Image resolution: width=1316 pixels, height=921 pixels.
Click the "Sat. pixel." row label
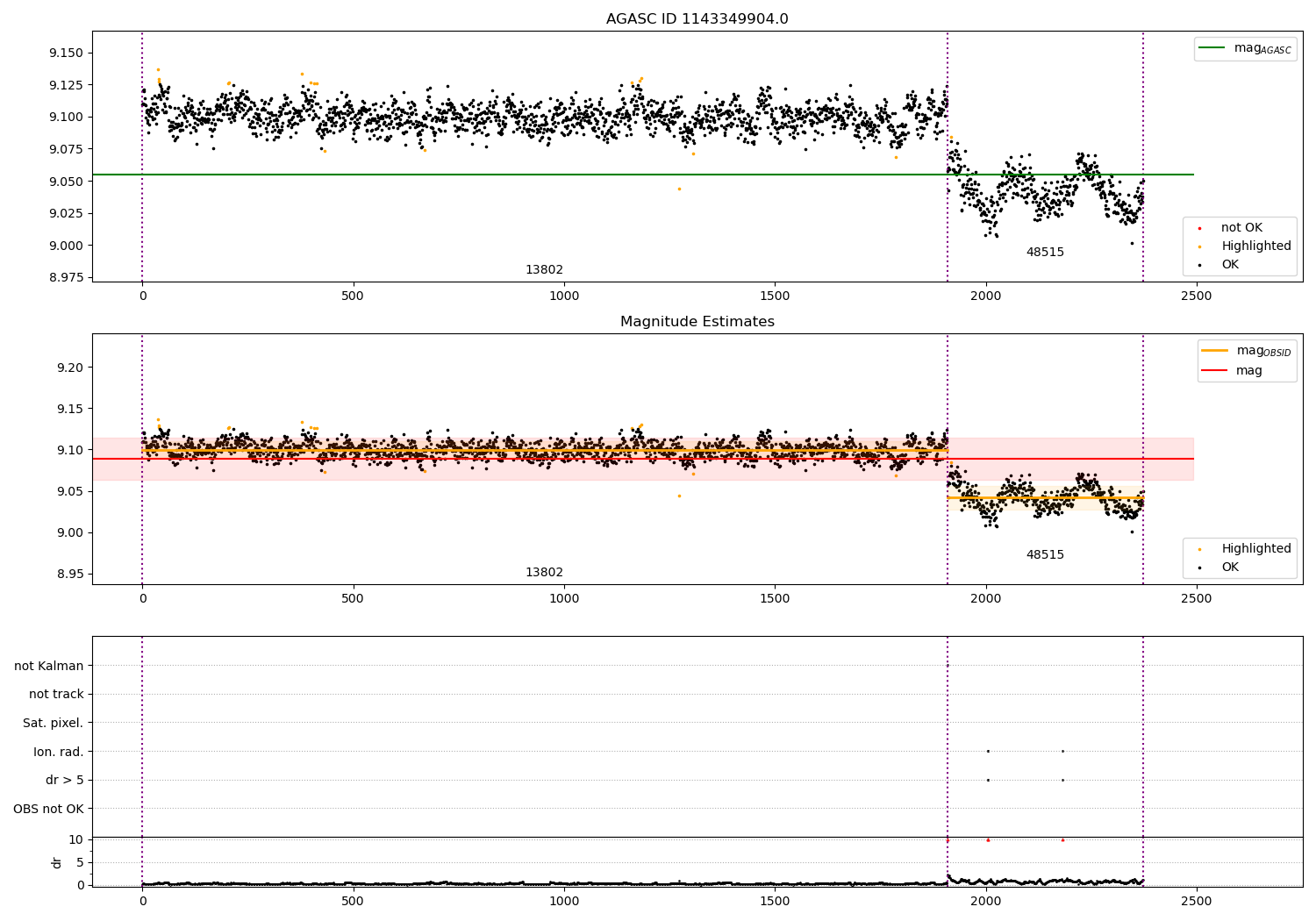coord(54,724)
